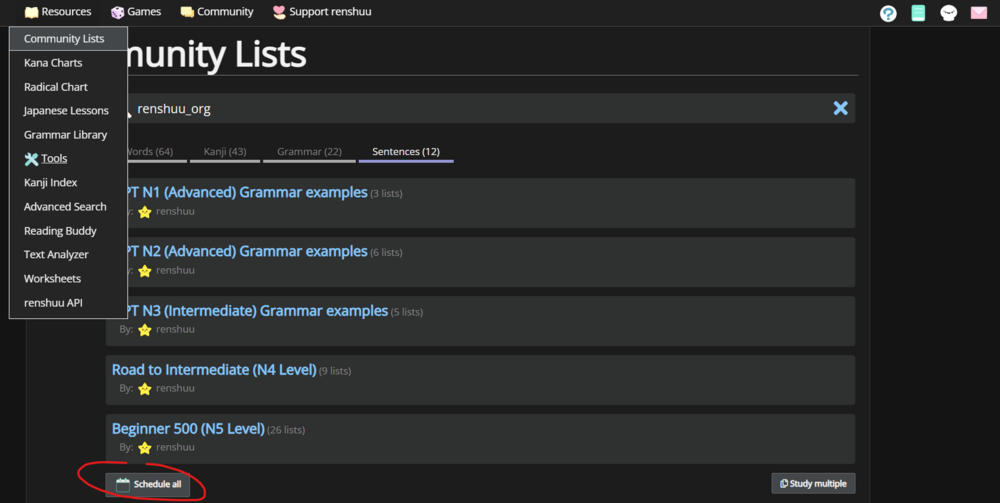Click the Tools wrench icon in menu
1000x503 pixels.
pyautogui.click(x=31, y=159)
